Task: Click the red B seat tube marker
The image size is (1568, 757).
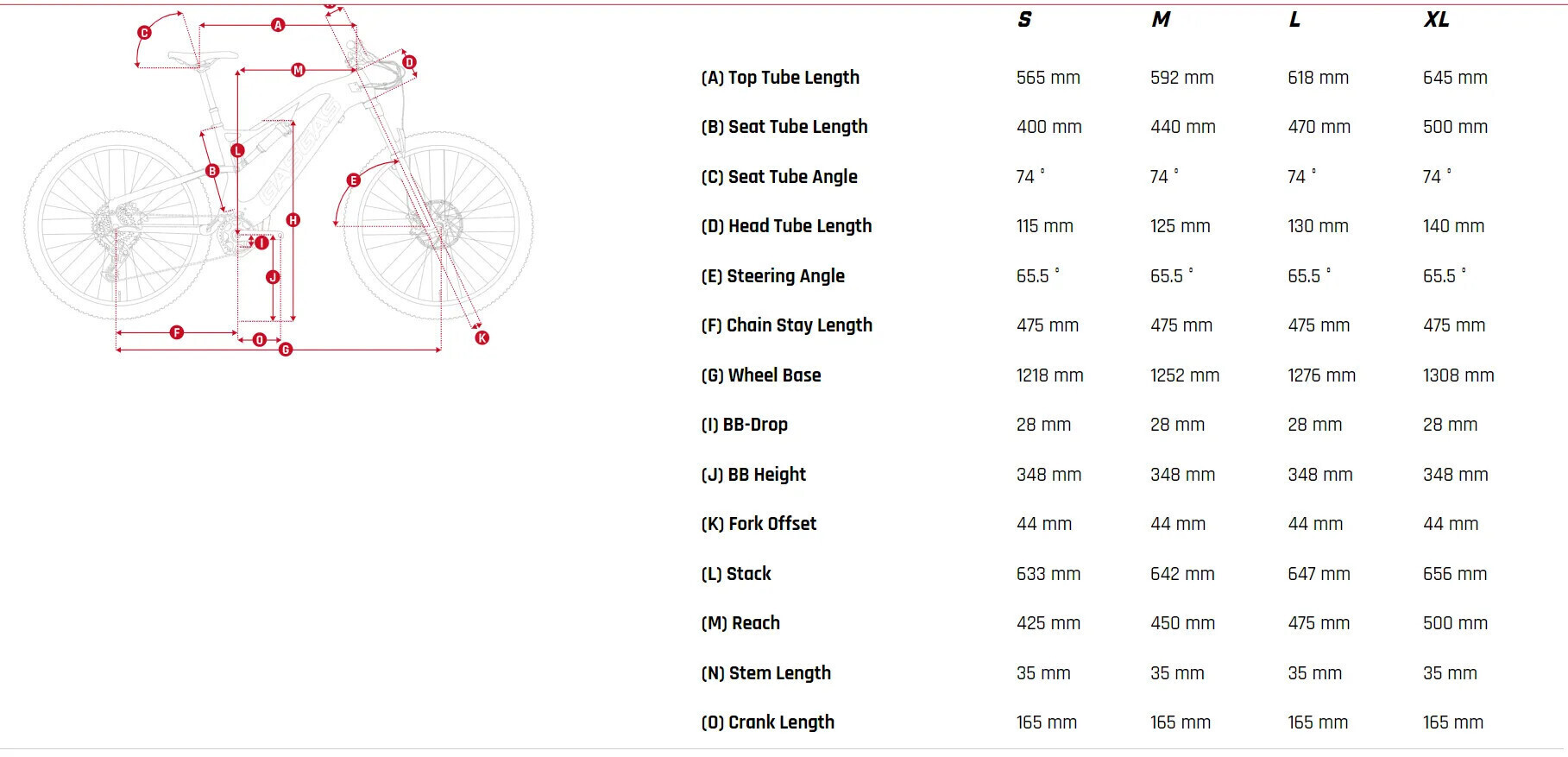Action: point(212,171)
